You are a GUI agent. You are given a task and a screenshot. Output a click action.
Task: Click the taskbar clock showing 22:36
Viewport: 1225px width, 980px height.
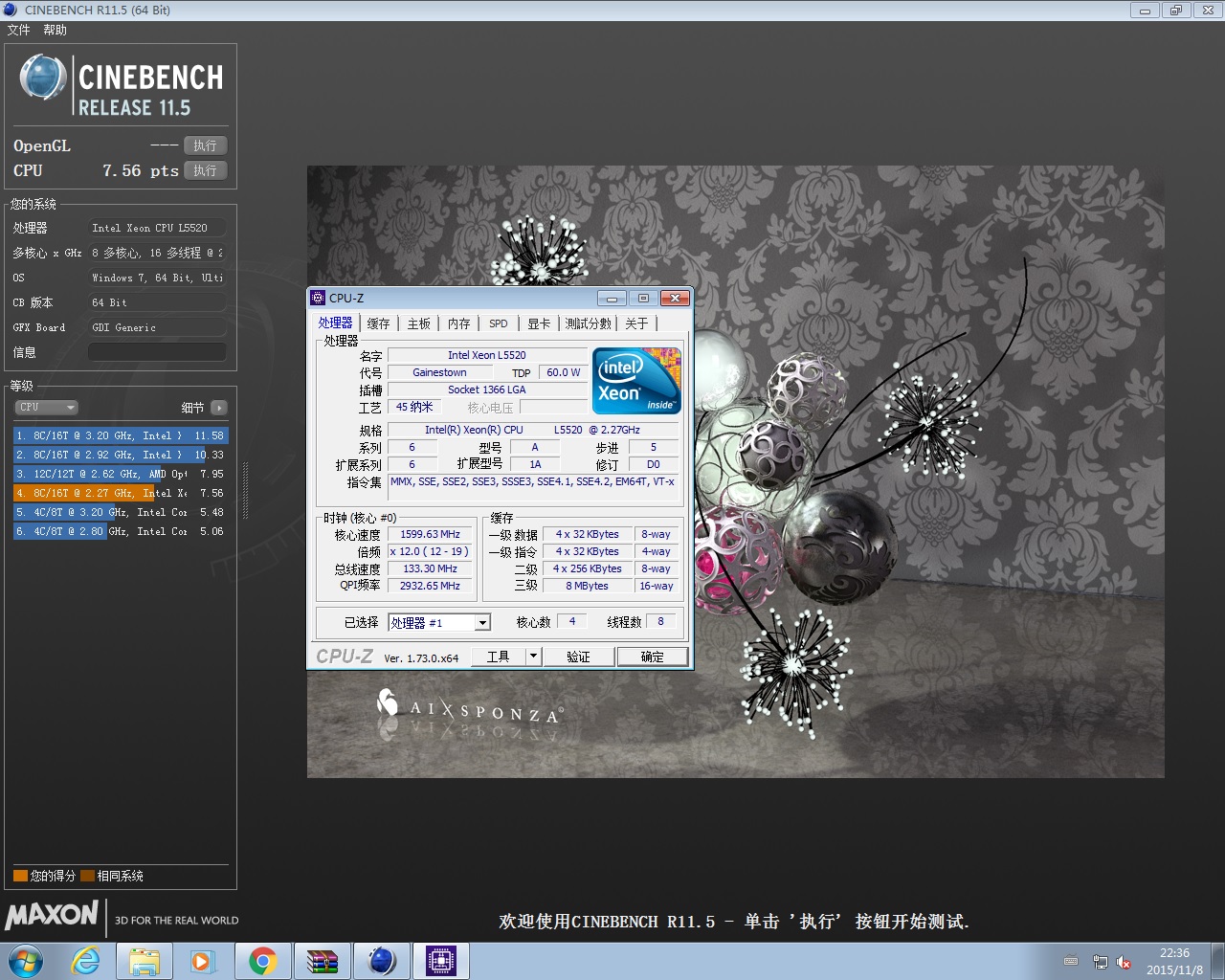[x=1174, y=961]
